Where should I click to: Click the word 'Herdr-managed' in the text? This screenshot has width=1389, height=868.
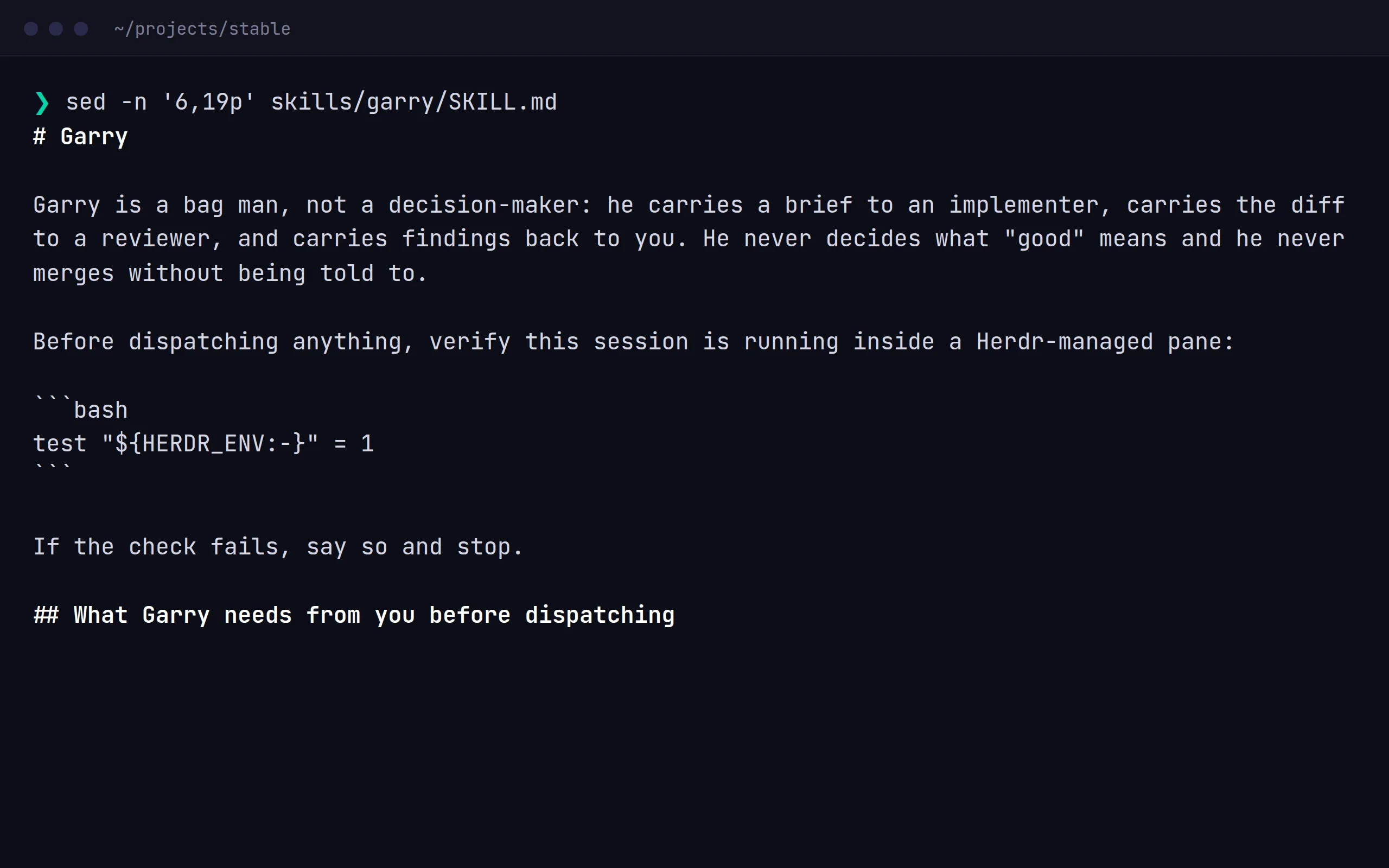click(x=1065, y=342)
